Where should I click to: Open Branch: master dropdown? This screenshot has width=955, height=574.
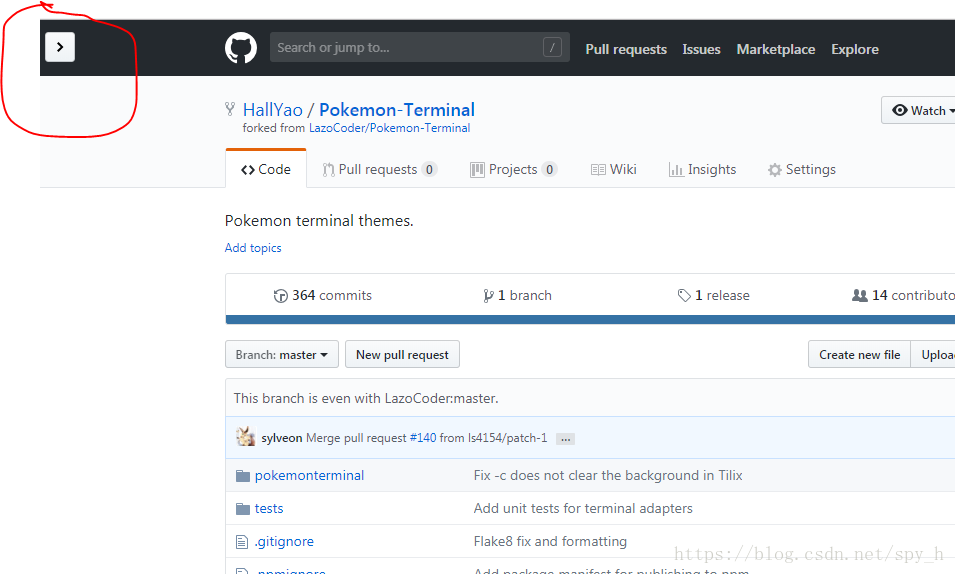click(282, 355)
